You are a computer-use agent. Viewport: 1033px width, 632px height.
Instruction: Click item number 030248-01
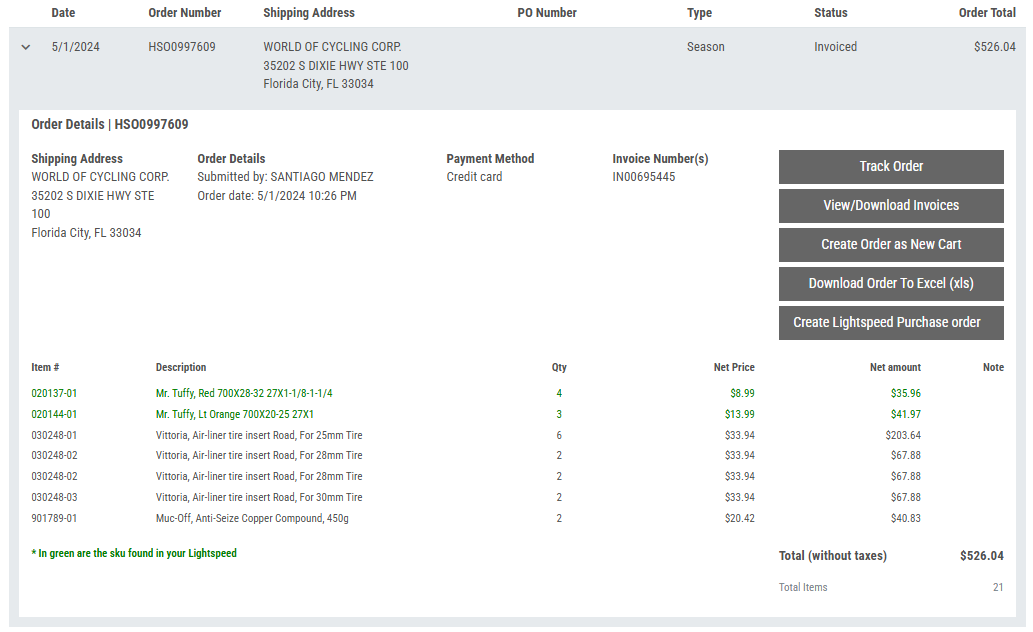point(54,435)
